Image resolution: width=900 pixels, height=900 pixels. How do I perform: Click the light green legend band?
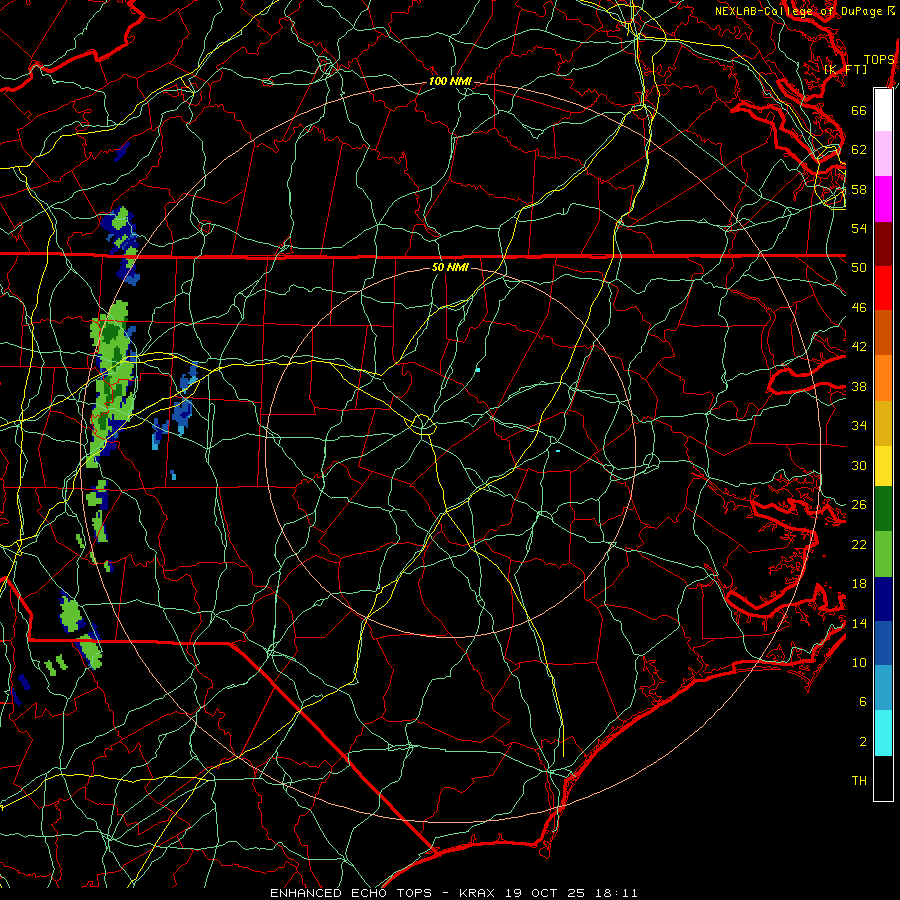883,554
